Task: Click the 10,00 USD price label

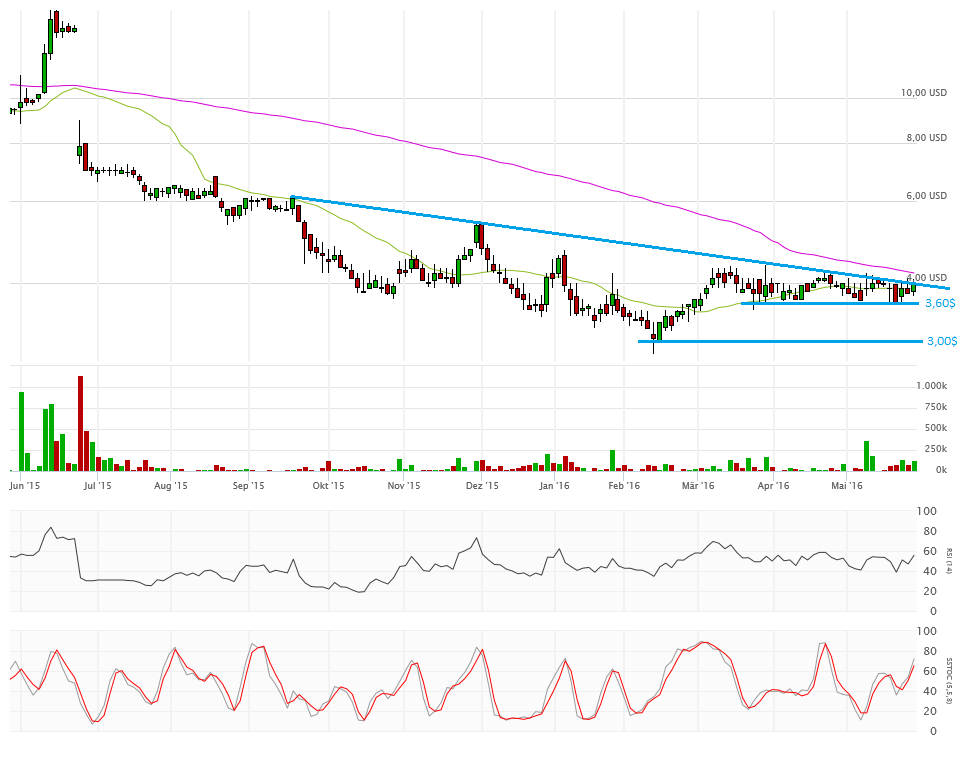Action: tap(923, 93)
